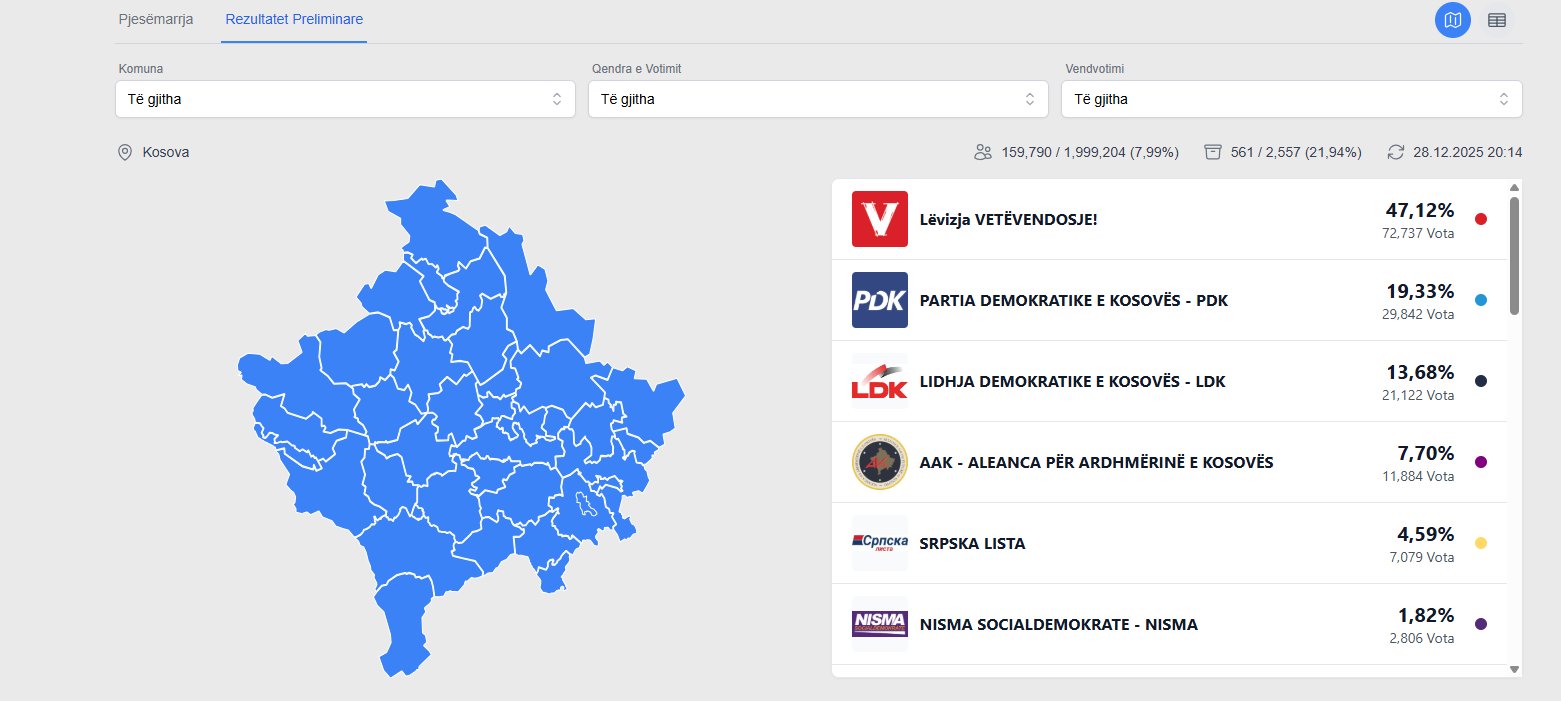This screenshot has width=1561, height=701.
Task: Click the red VETËVENDOSJE color dot
Action: point(1481,219)
